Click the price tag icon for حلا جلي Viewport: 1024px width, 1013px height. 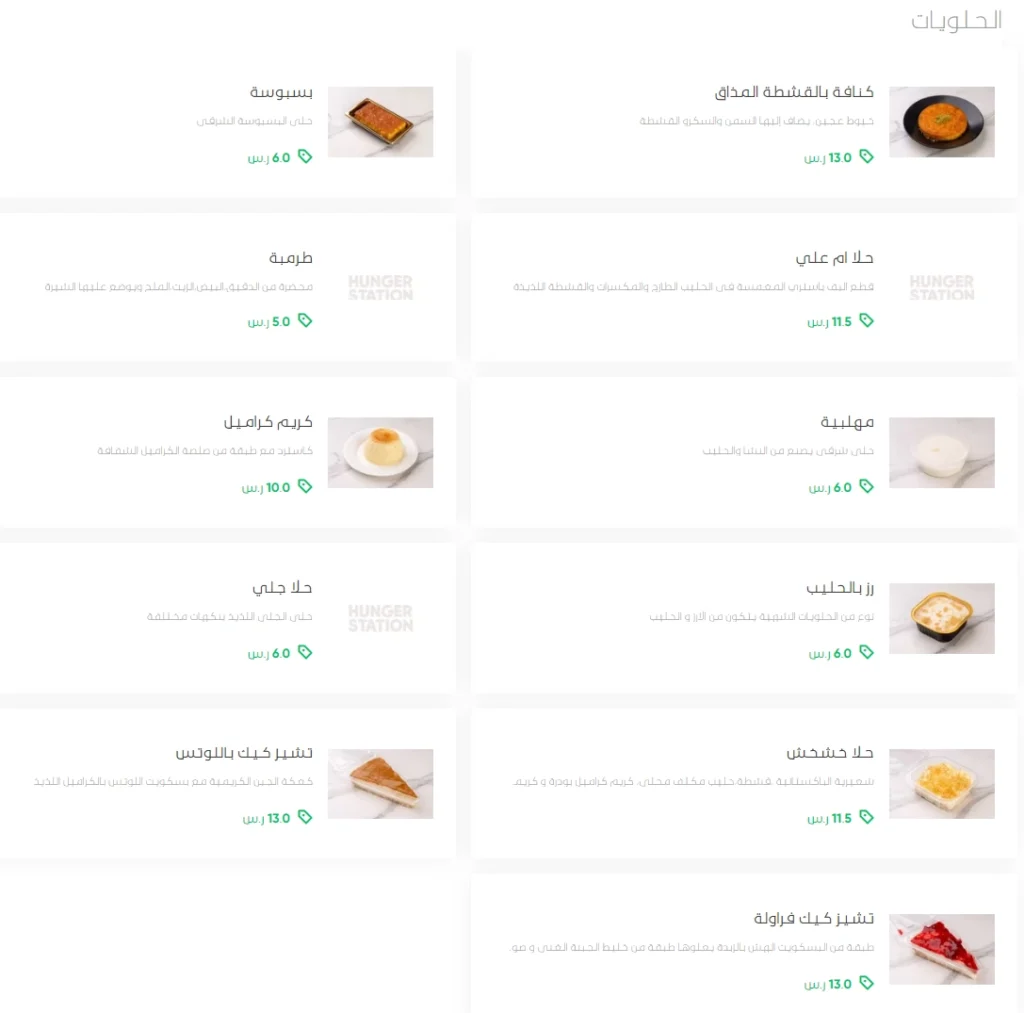pos(305,652)
